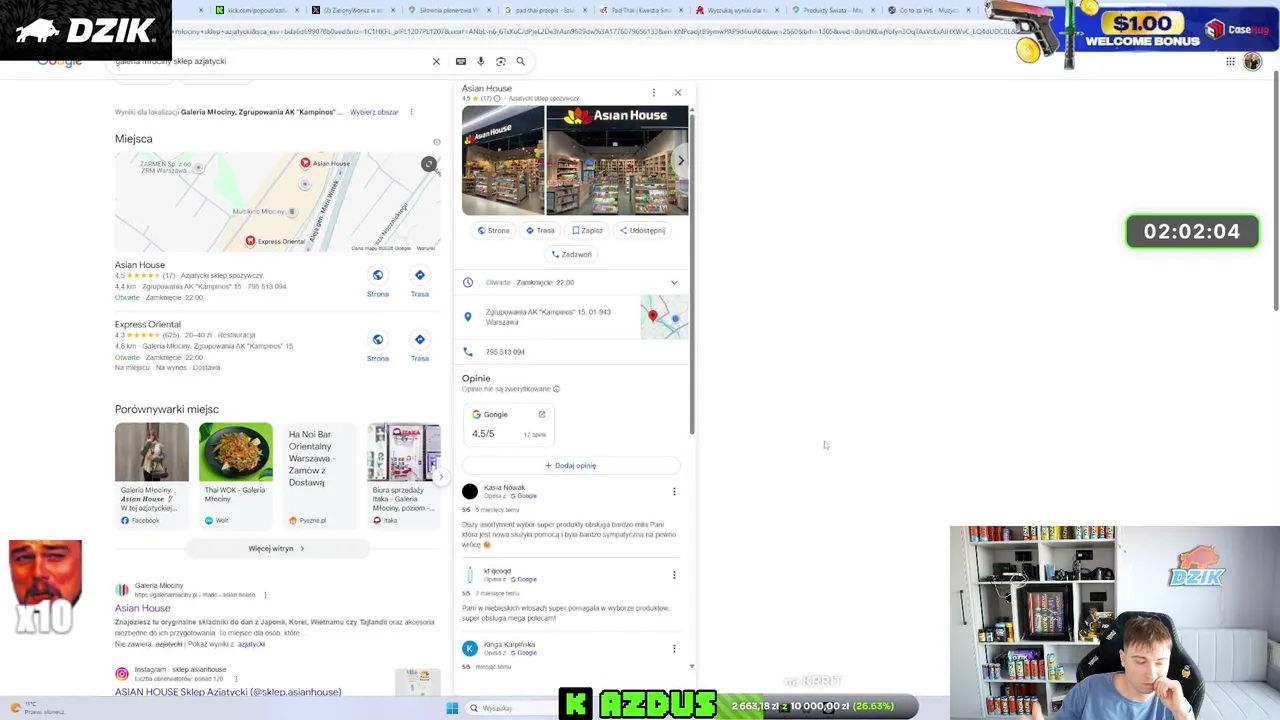The width and height of the screenshot is (1280, 720).
Task: Start voice search with microphone icon
Action: click(x=481, y=61)
